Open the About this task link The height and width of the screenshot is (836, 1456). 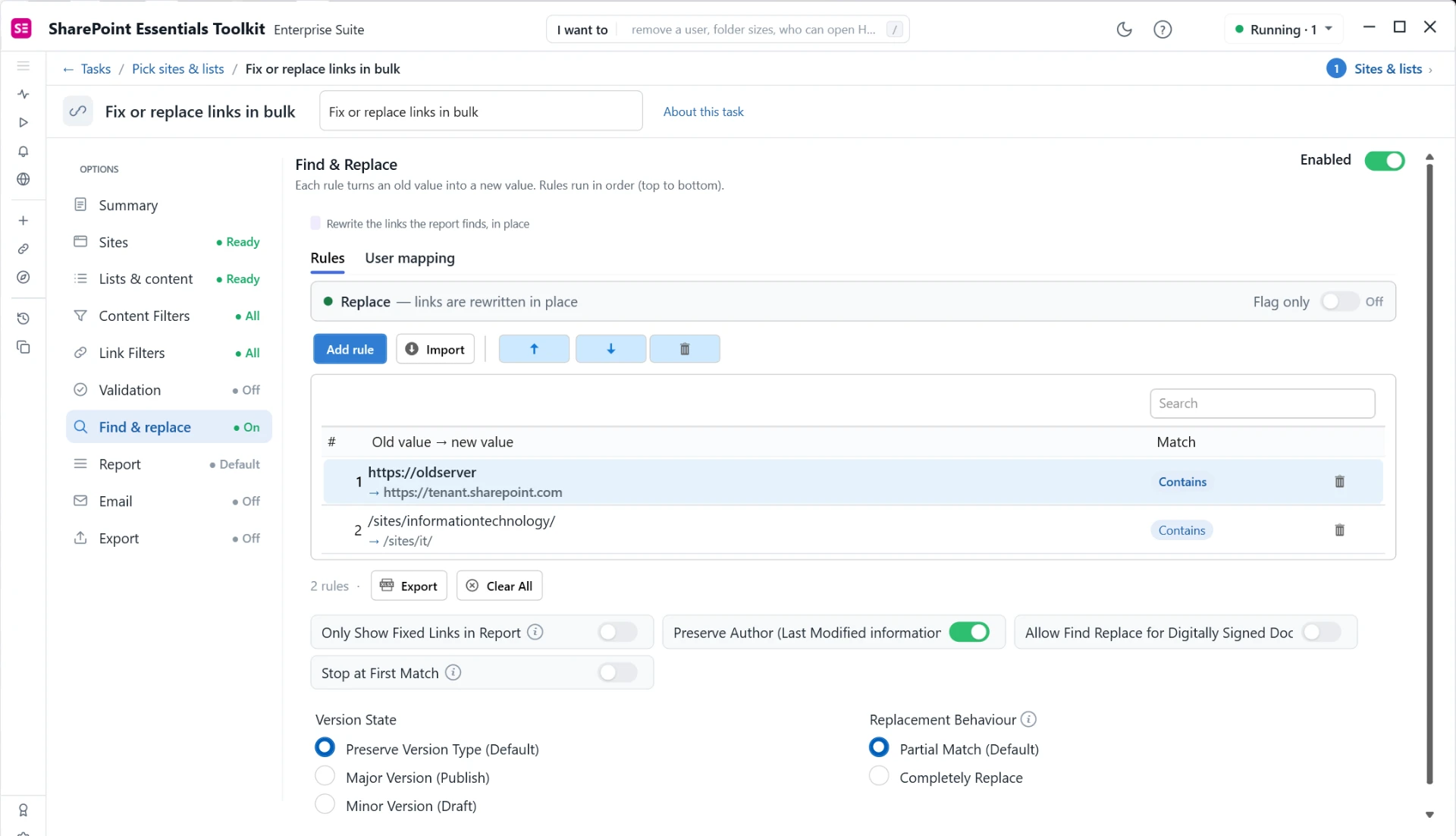(x=703, y=112)
